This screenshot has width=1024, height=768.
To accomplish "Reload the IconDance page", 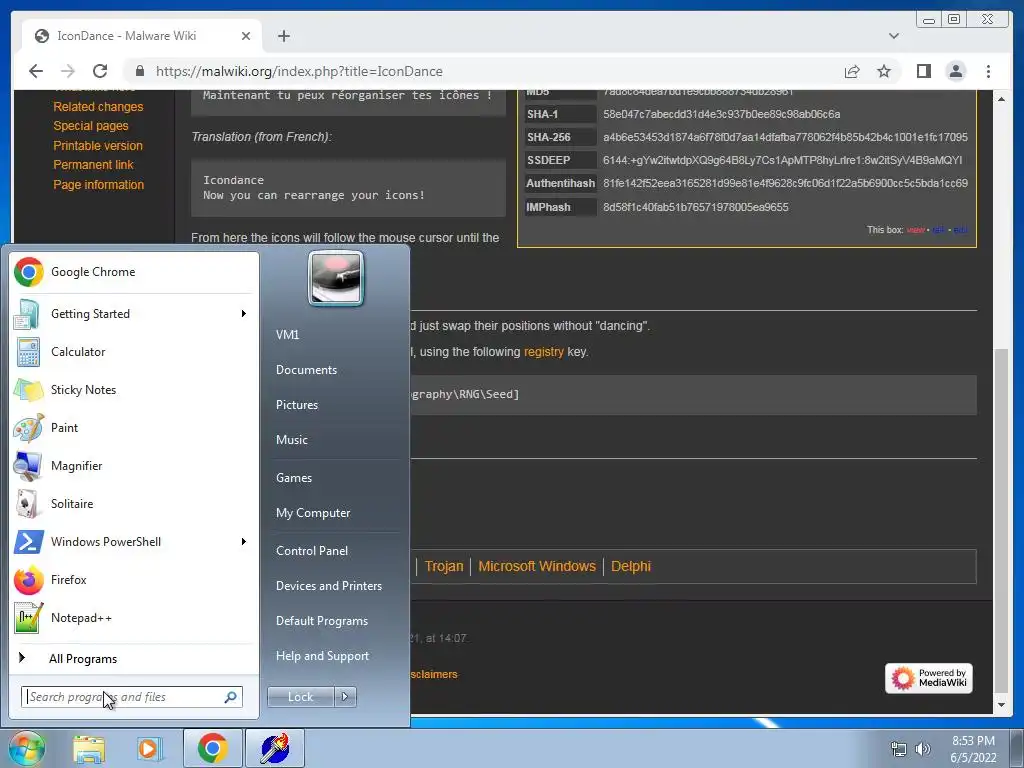I will tap(100, 71).
